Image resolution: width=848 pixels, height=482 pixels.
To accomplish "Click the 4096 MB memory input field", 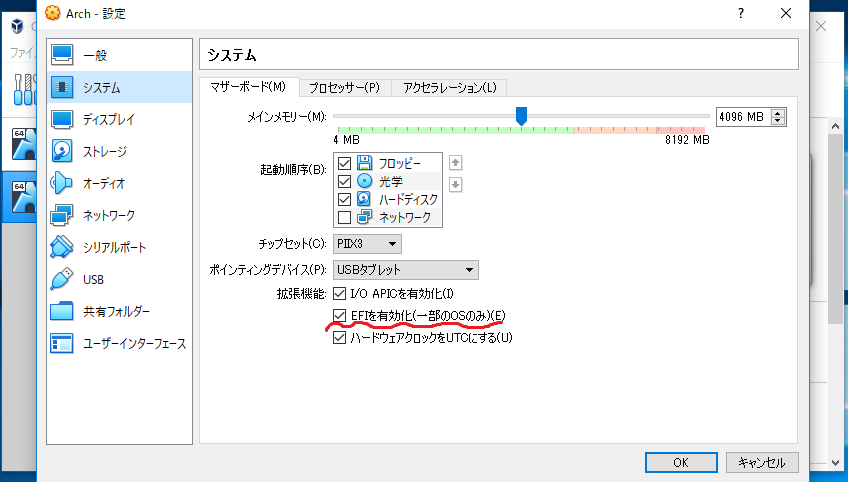I will click(744, 117).
